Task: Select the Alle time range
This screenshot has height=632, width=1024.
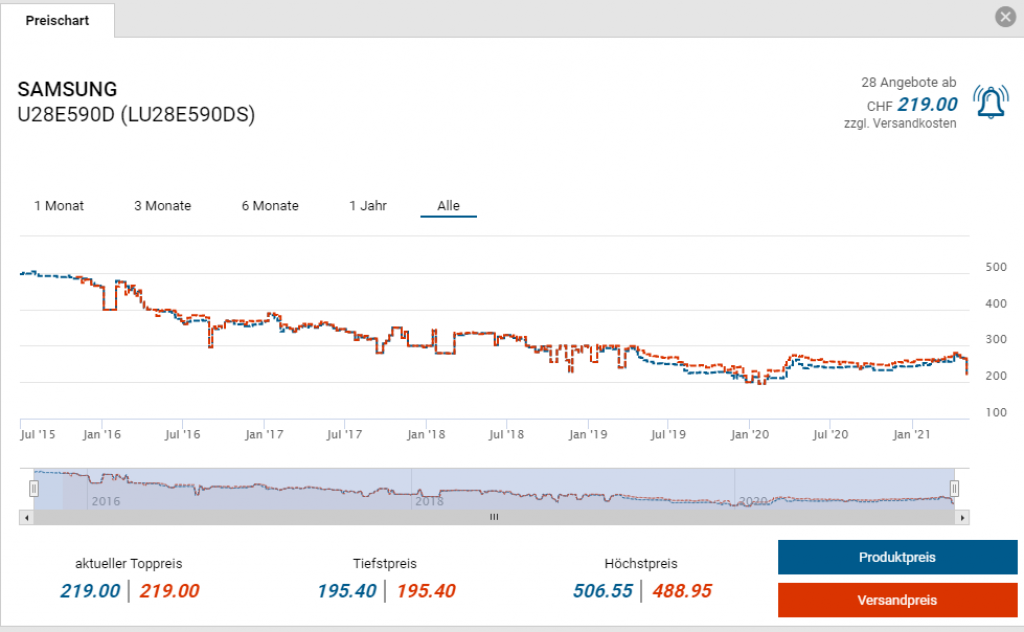Action: click(448, 206)
